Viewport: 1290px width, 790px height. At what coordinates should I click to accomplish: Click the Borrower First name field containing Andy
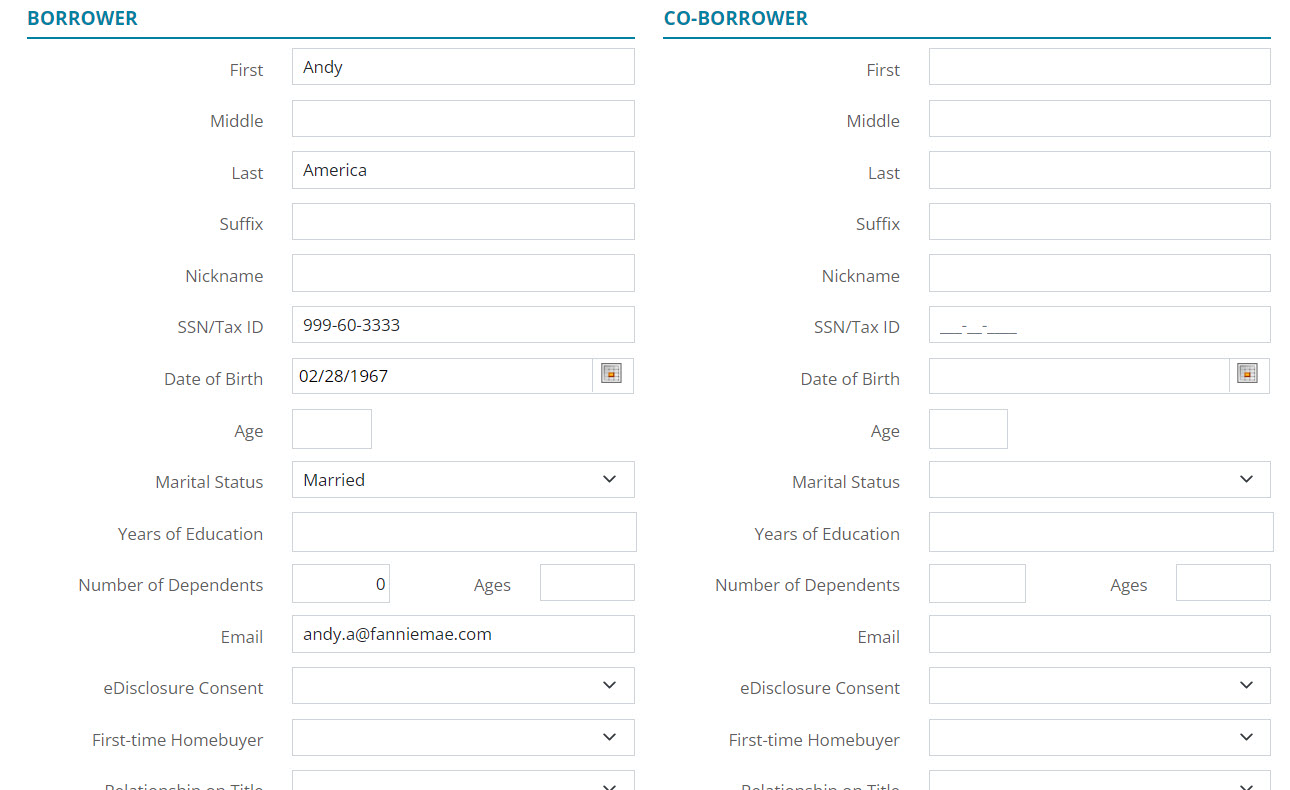click(463, 67)
